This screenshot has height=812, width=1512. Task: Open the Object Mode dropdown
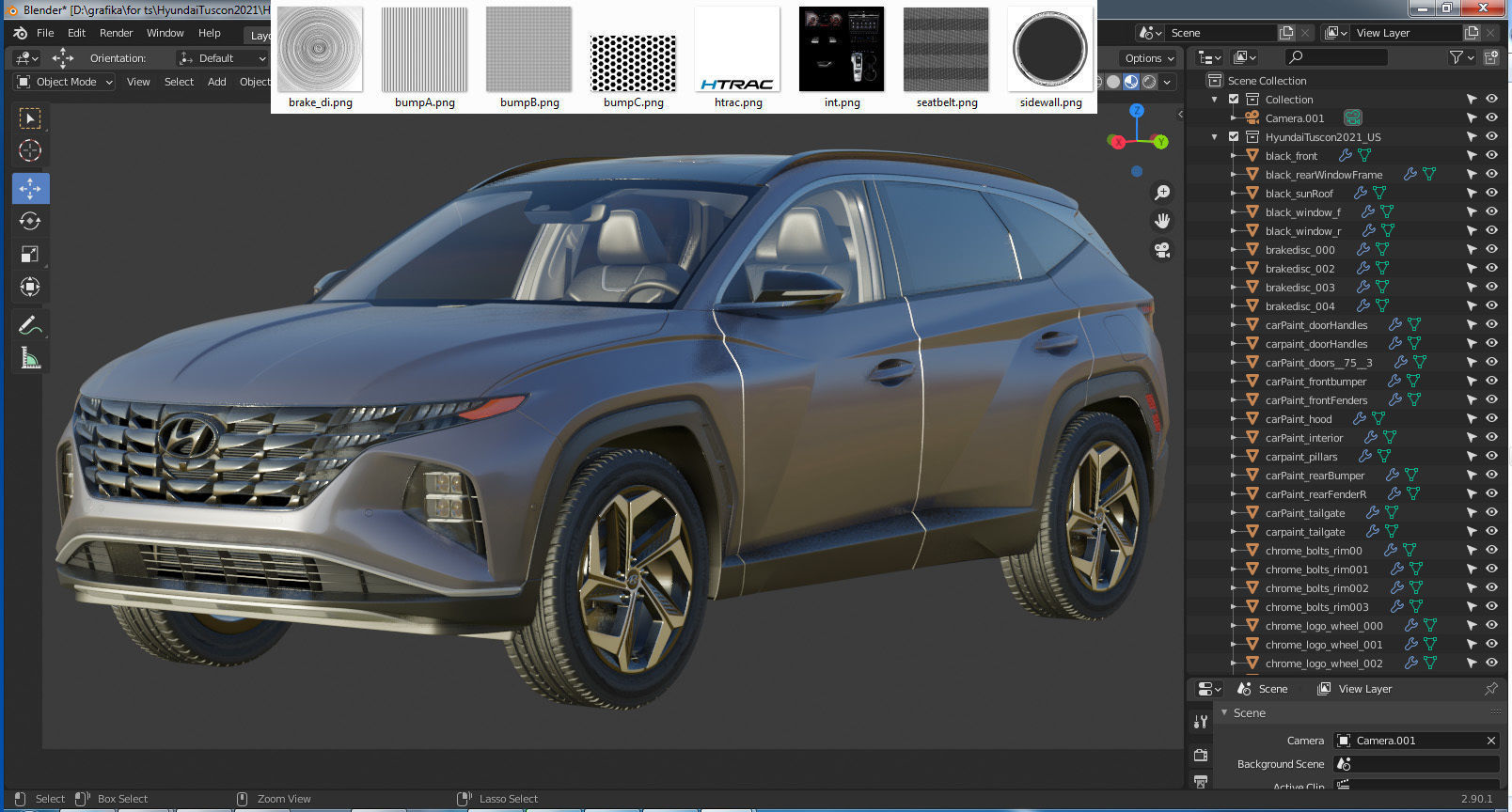(x=64, y=82)
